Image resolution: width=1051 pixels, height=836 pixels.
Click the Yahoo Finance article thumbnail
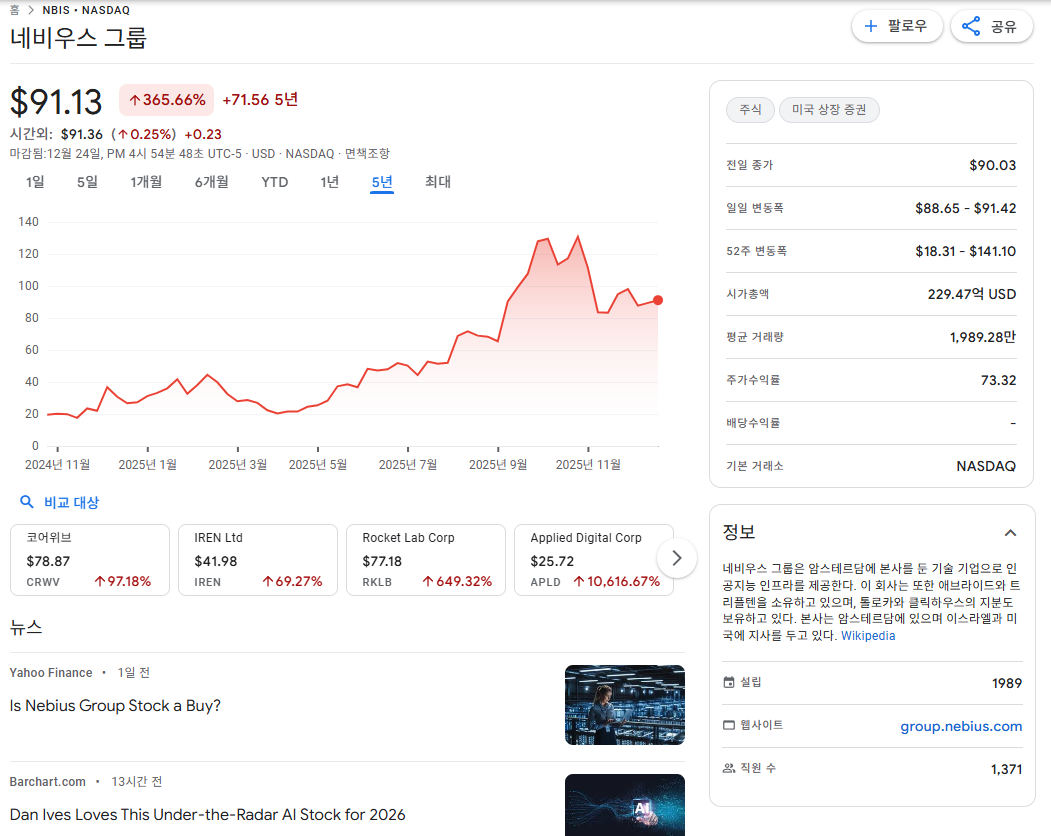[x=625, y=705]
